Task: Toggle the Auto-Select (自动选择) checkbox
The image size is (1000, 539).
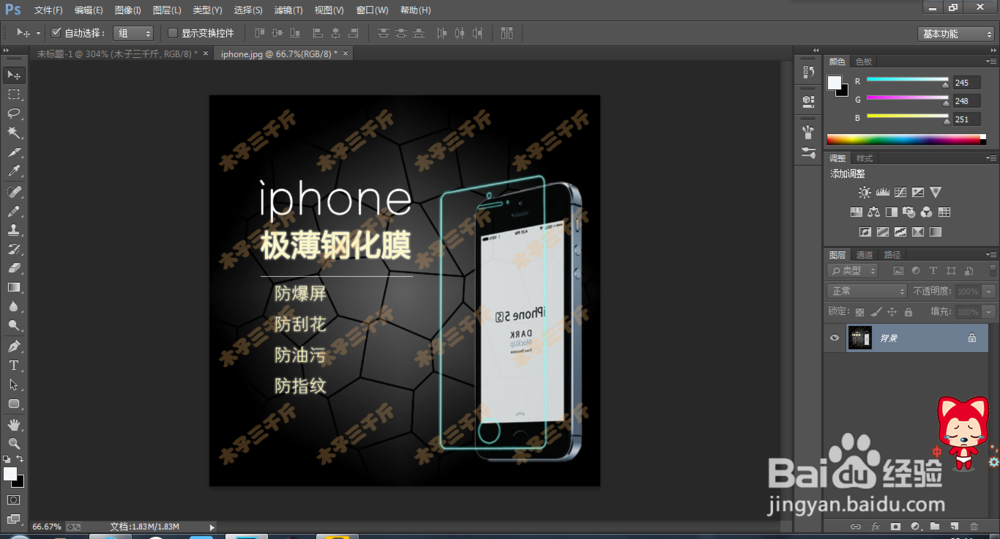Action: coord(56,33)
